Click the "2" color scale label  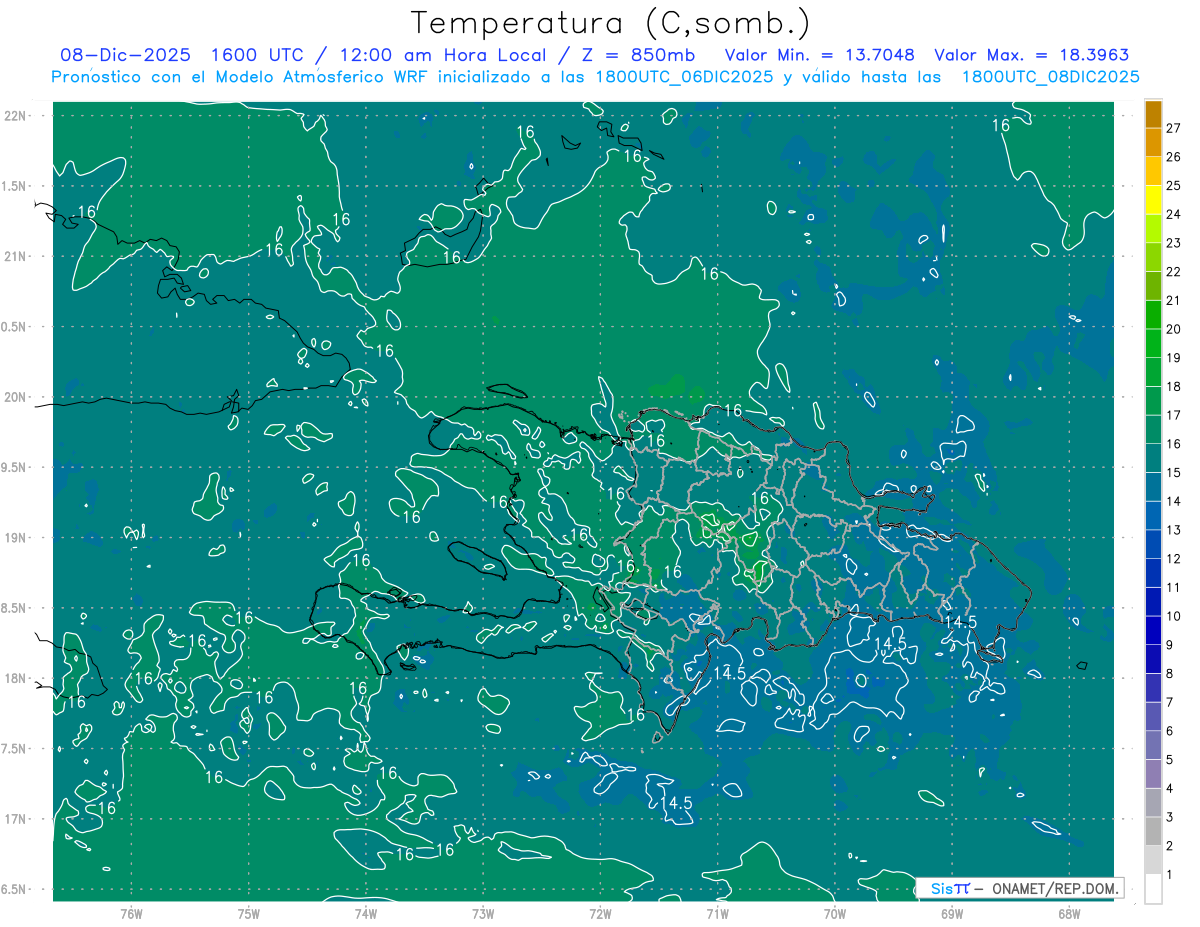point(1170,847)
